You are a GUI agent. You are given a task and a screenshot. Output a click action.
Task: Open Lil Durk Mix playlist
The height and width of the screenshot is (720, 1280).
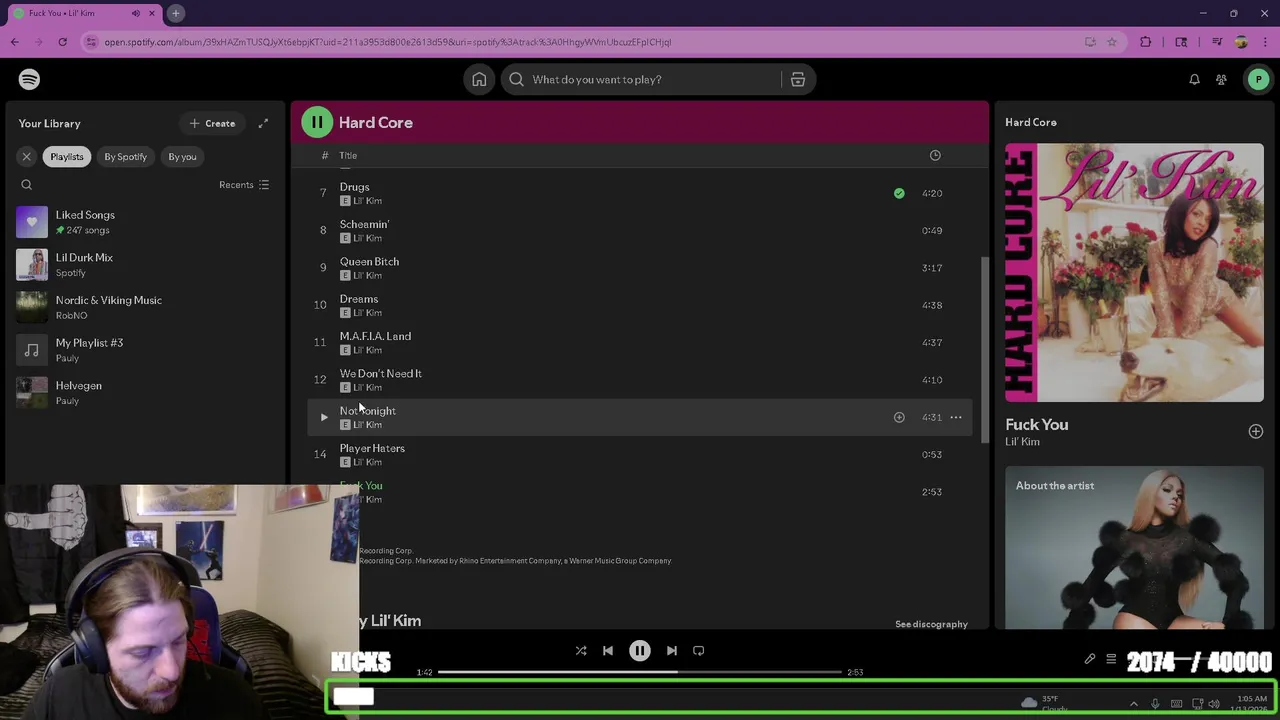click(145, 265)
